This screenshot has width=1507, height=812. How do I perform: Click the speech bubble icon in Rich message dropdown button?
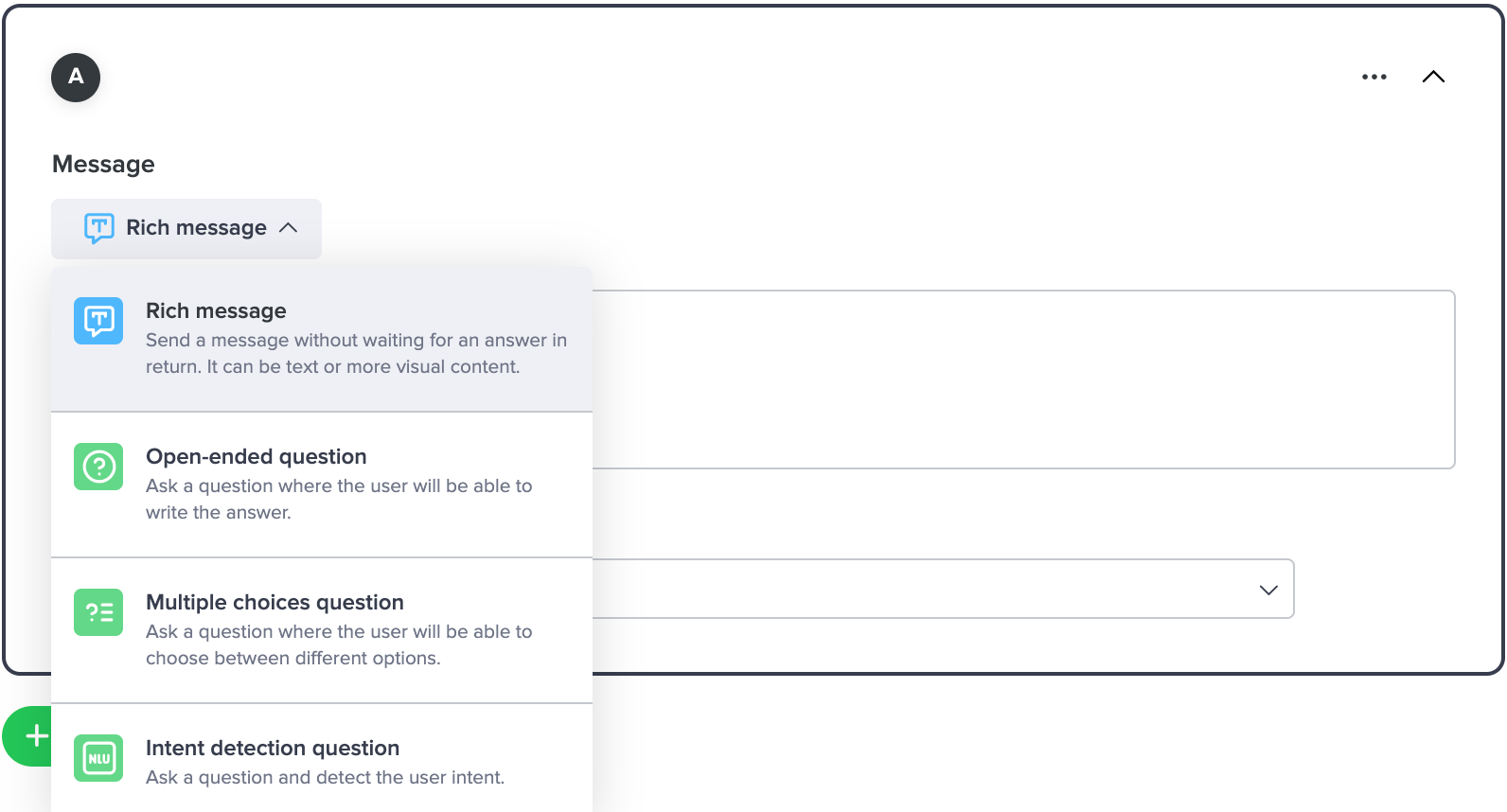[98, 228]
